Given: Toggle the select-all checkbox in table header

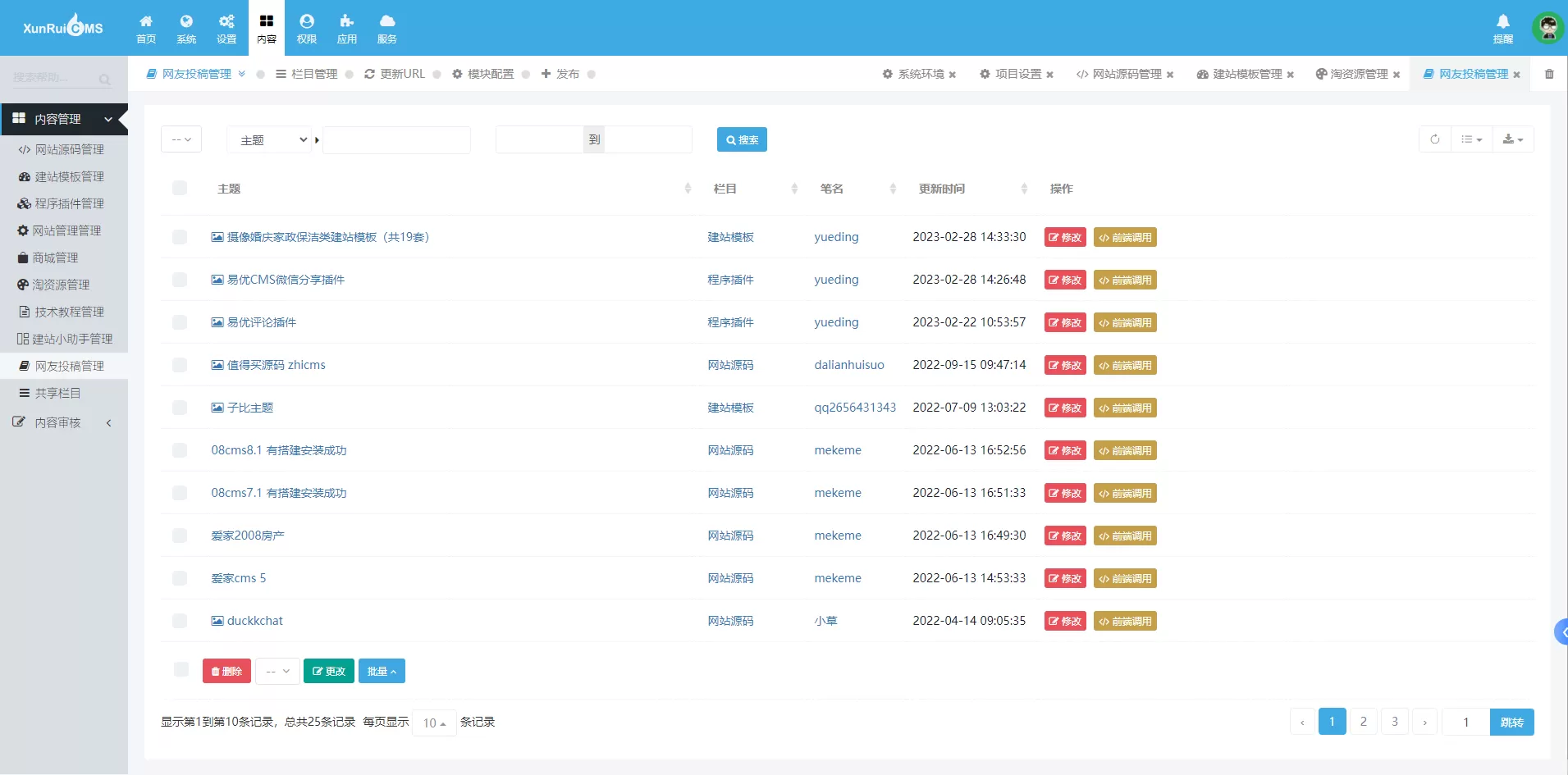Looking at the screenshot, I should coord(180,189).
